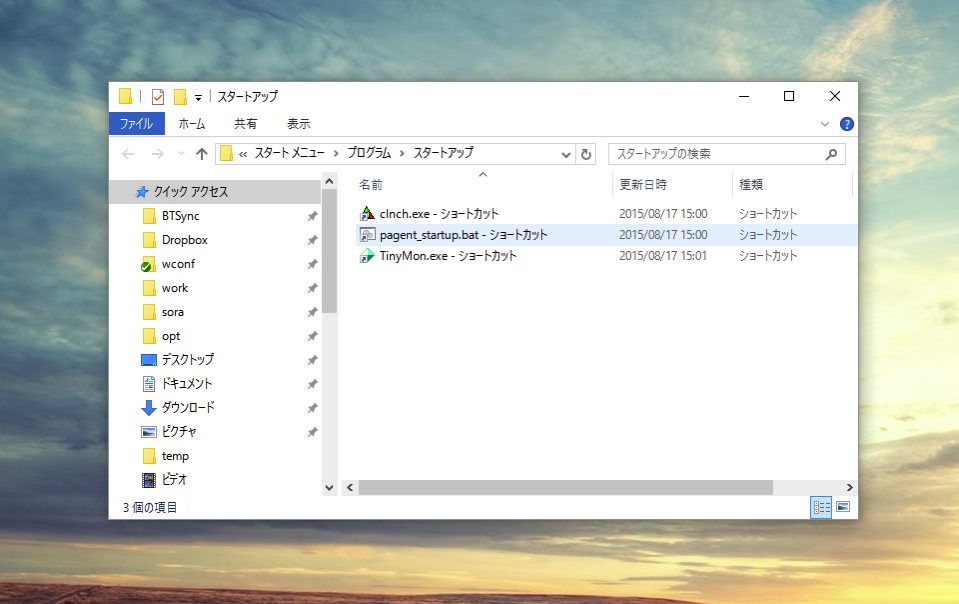Viewport: 959px width, 604px height.
Task: Switch to details view layout
Action: point(821,507)
